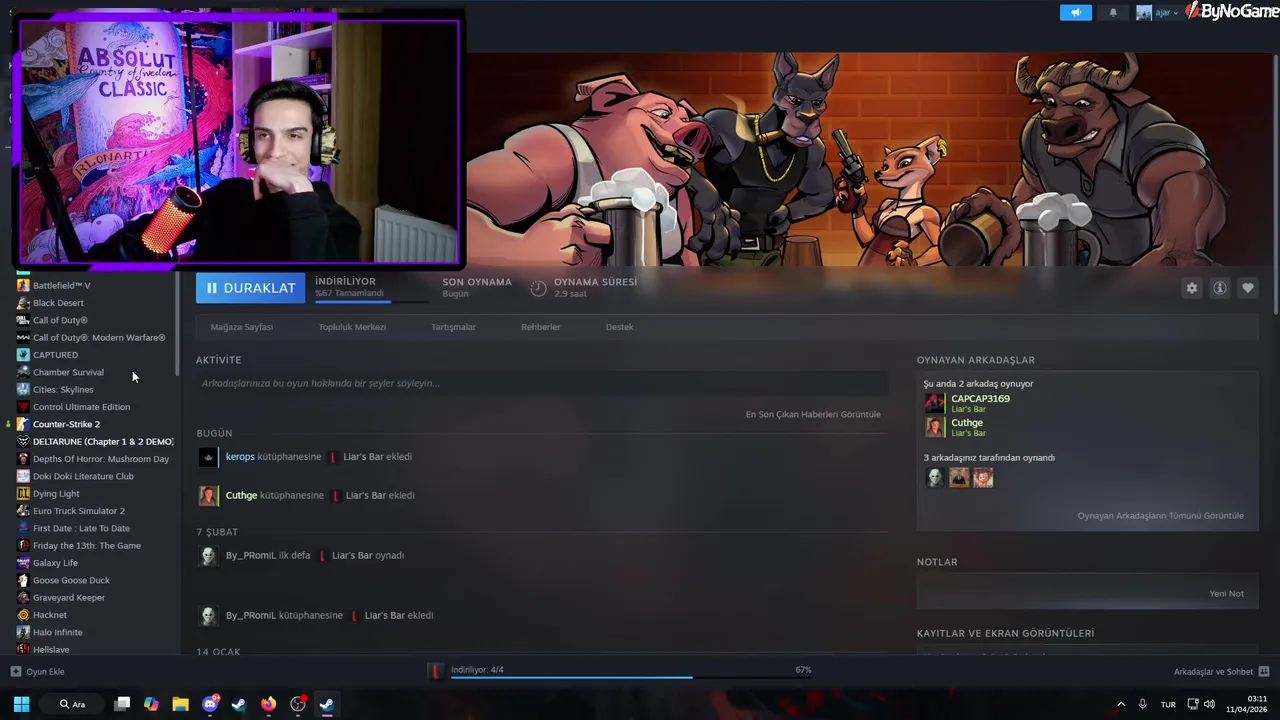This screenshot has width=1280, height=720.
Task: Open Firefox from taskbar
Action: [268, 704]
